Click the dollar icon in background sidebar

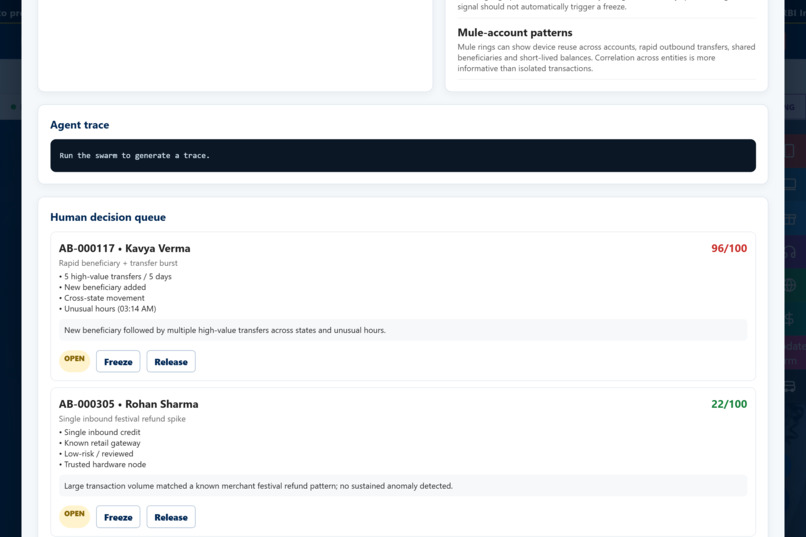tap(790, 319)
